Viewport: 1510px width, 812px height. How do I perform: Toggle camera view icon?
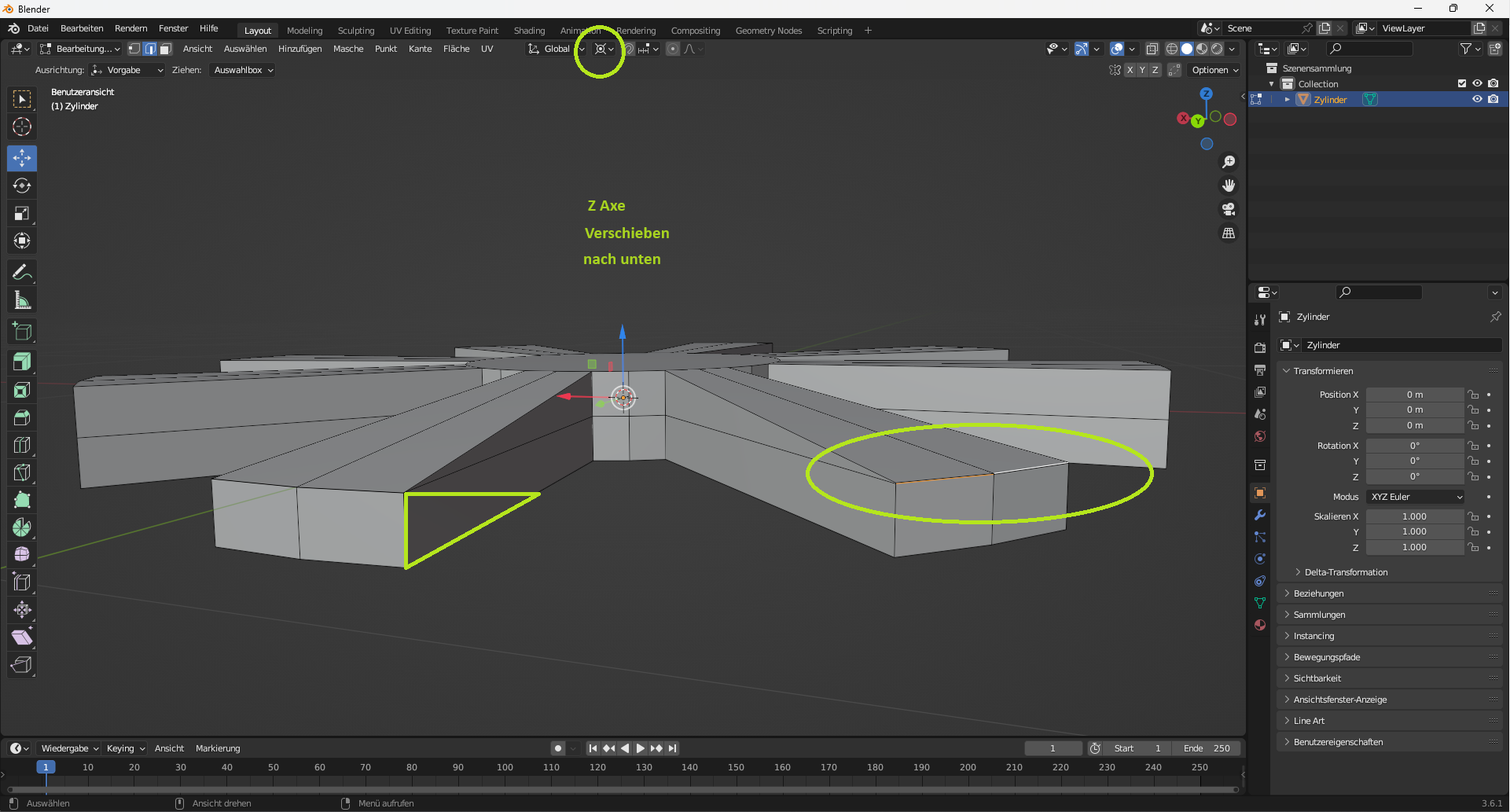tap(1229, 209)
